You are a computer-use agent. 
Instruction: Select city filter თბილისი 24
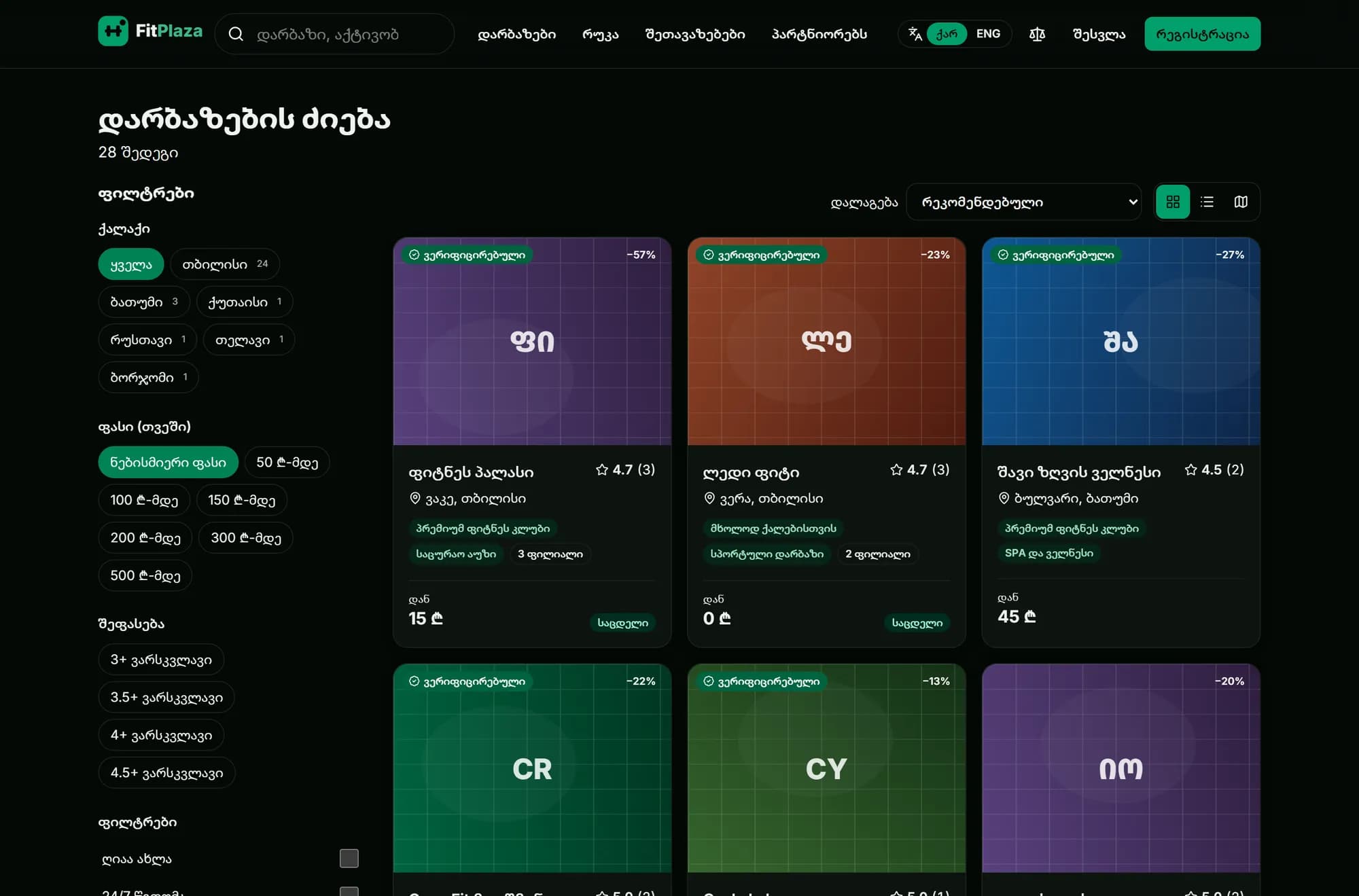coord(225,264)
